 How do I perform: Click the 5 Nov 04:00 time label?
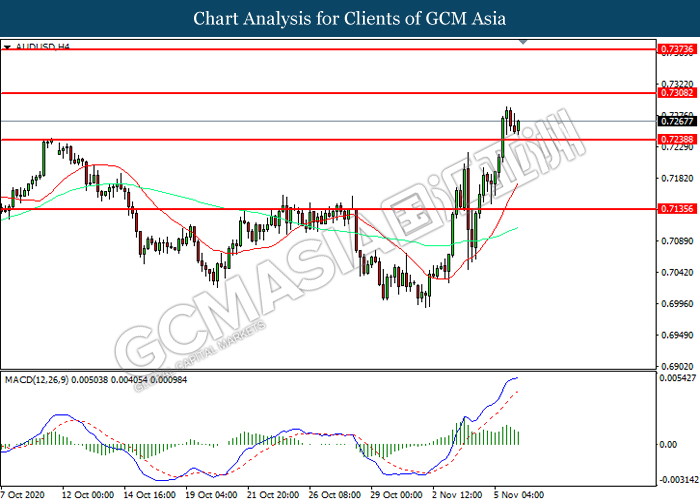(x=520, y=495)
